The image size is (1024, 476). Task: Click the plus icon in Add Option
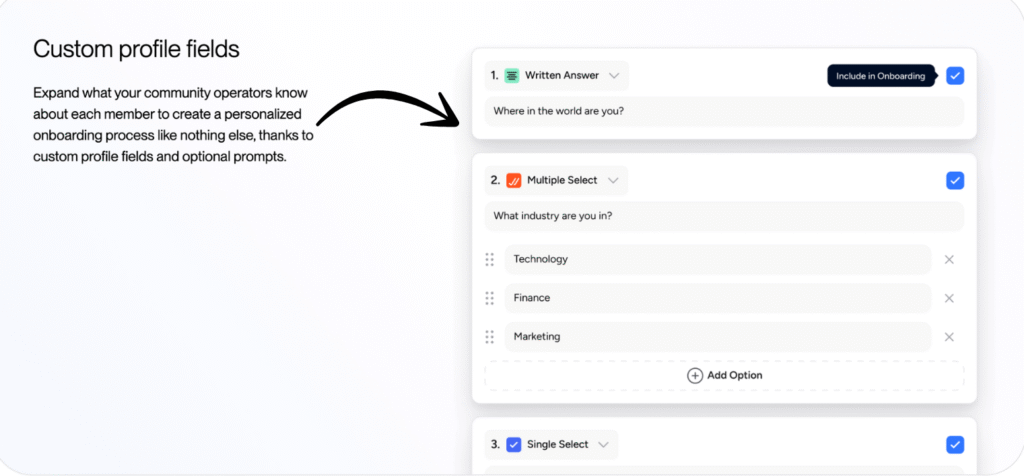695,376
